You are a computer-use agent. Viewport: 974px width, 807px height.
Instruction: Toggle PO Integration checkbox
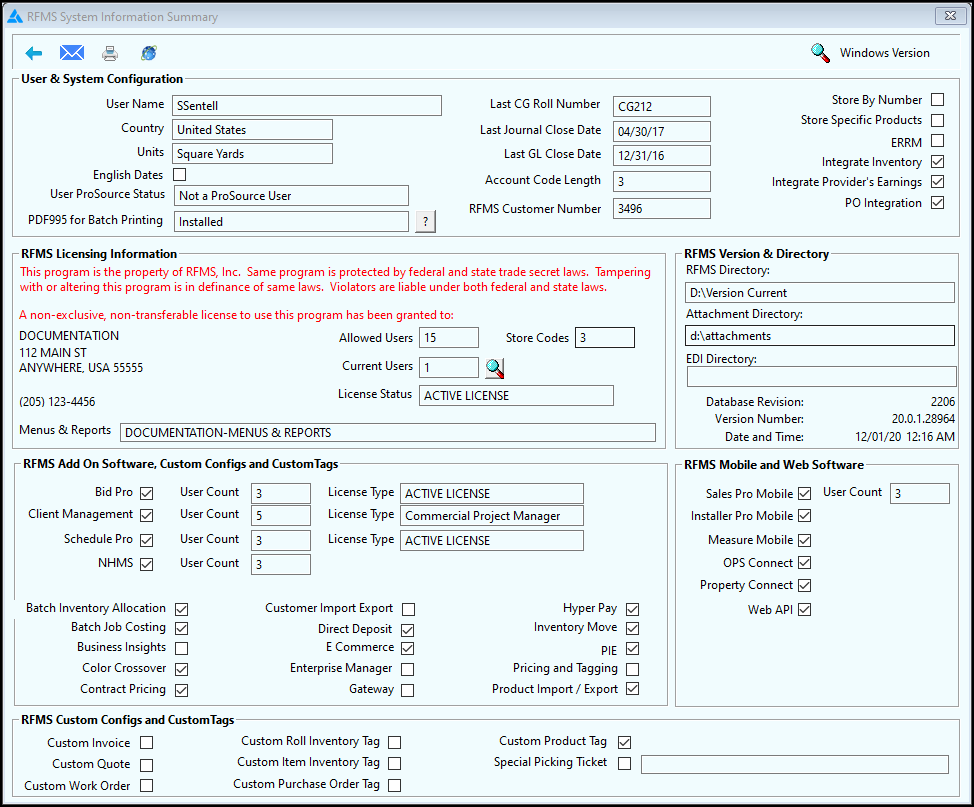[x=938, y=203]
